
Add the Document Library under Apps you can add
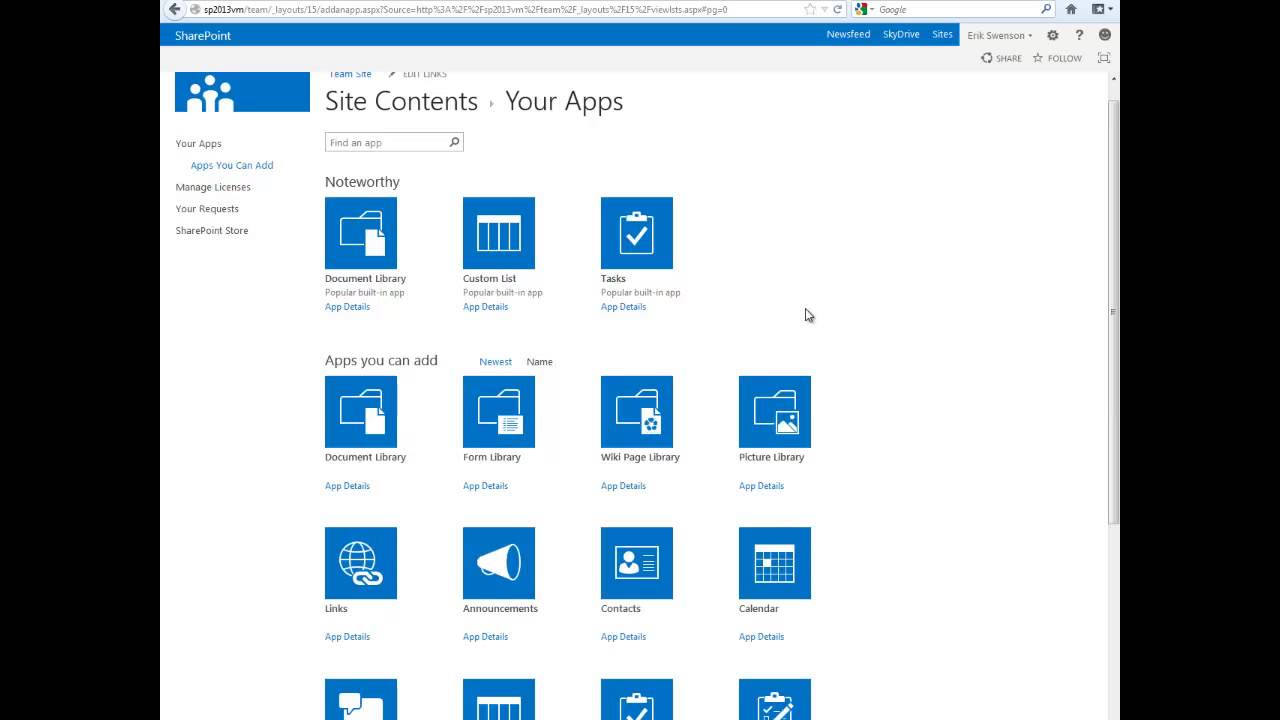361,412
